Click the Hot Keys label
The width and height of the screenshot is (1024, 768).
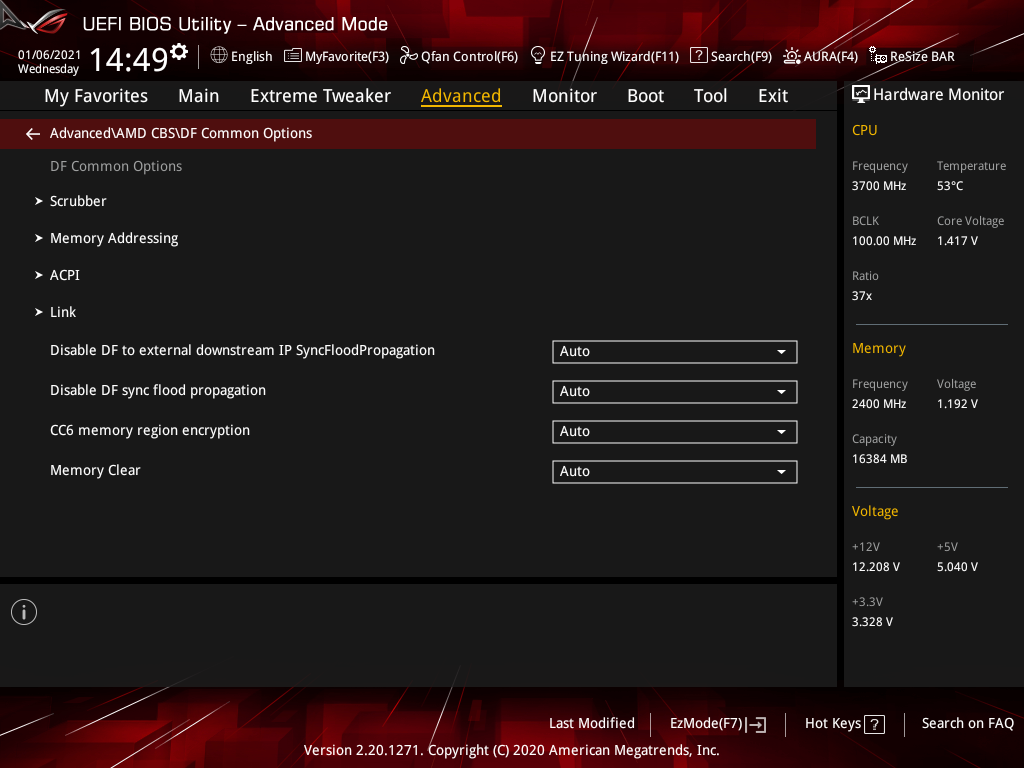coord(833,724)
